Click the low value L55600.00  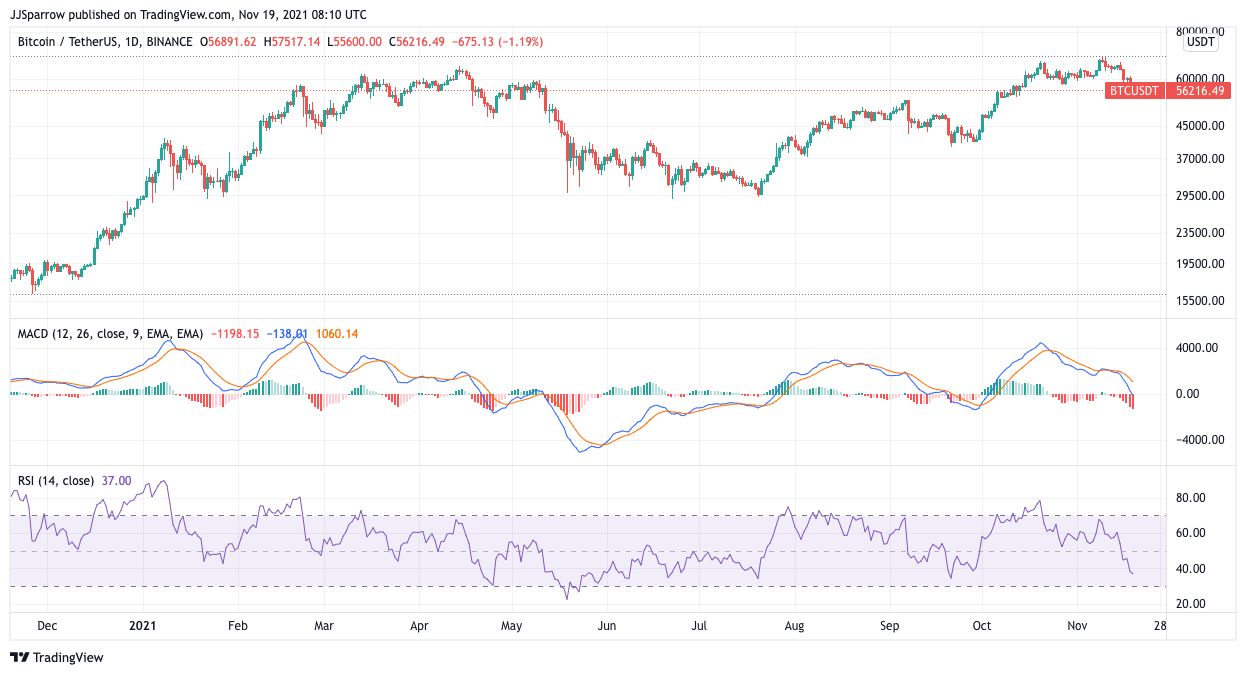[354, 42]
